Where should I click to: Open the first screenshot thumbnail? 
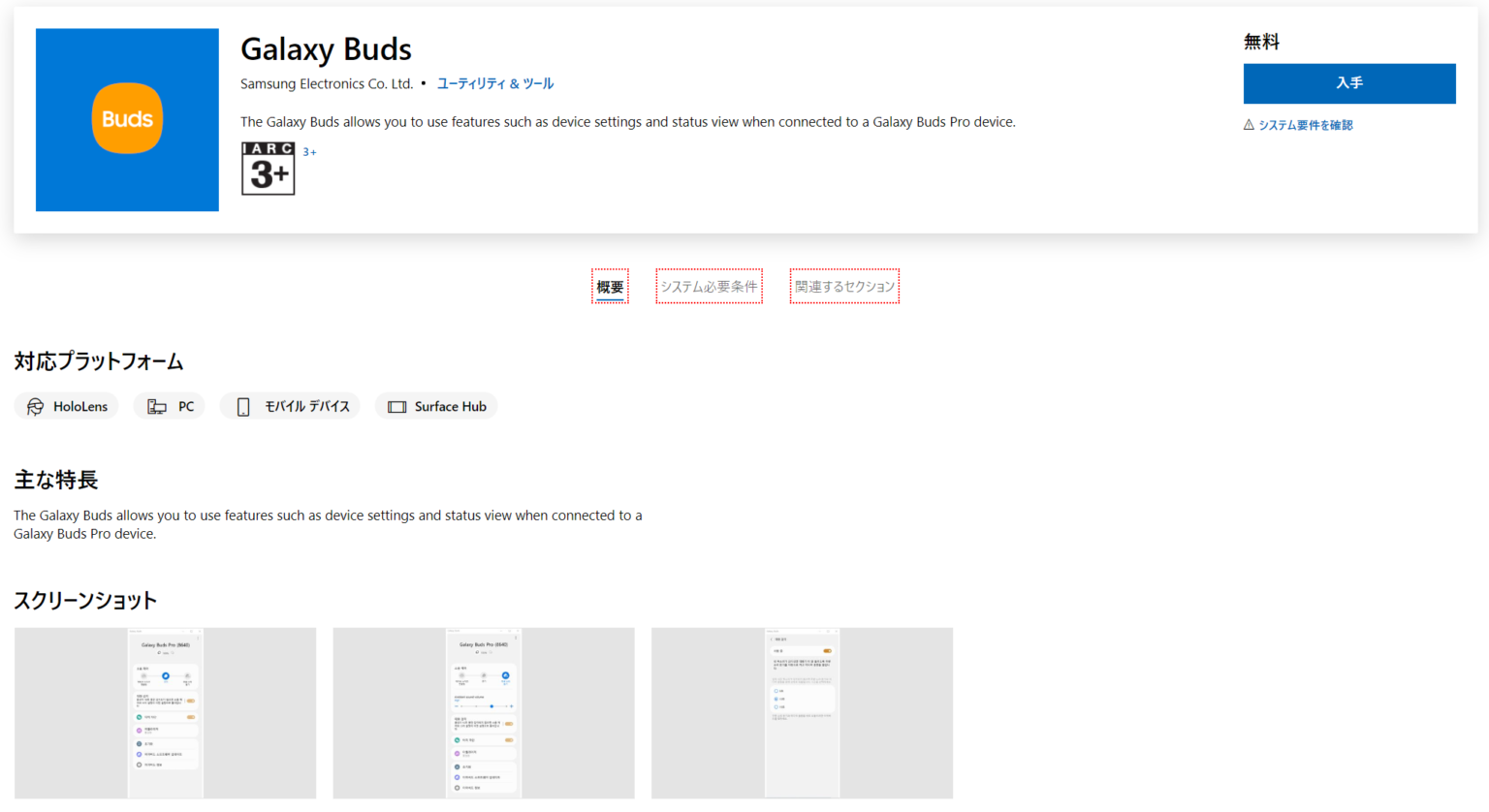(165, 713)
